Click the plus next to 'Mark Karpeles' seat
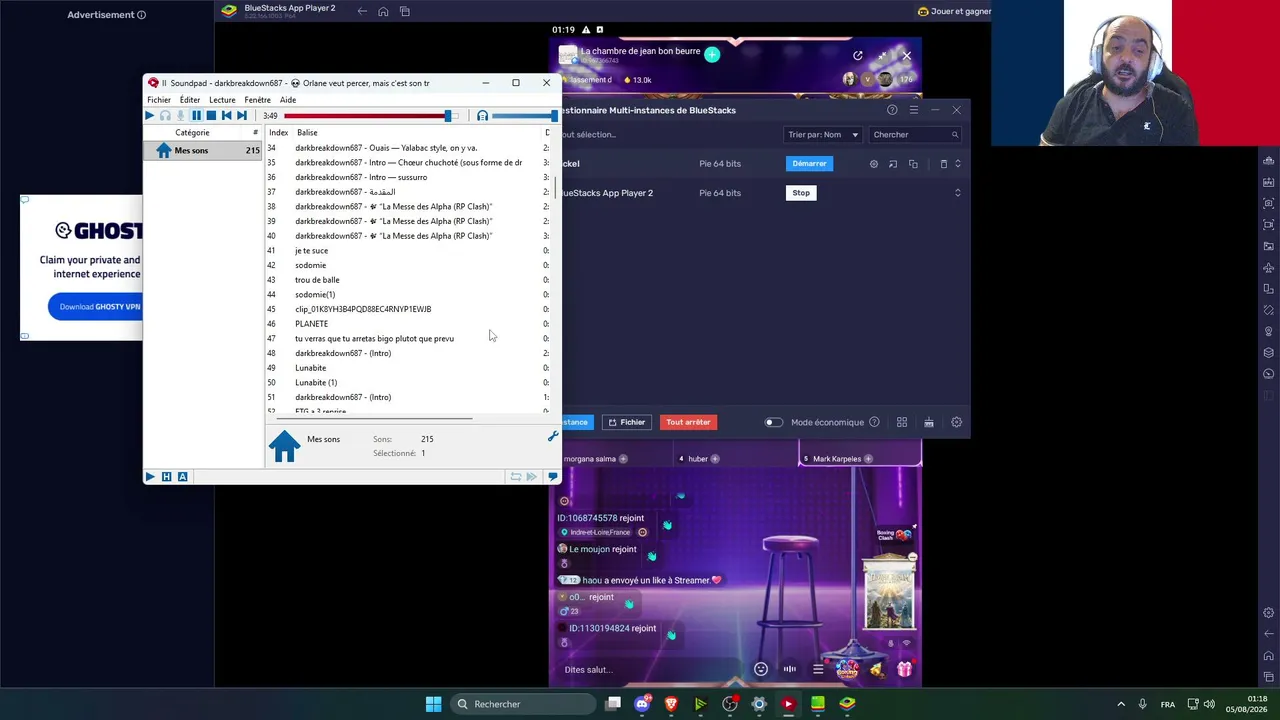The image size is (1280, 720). coord(867,459)
